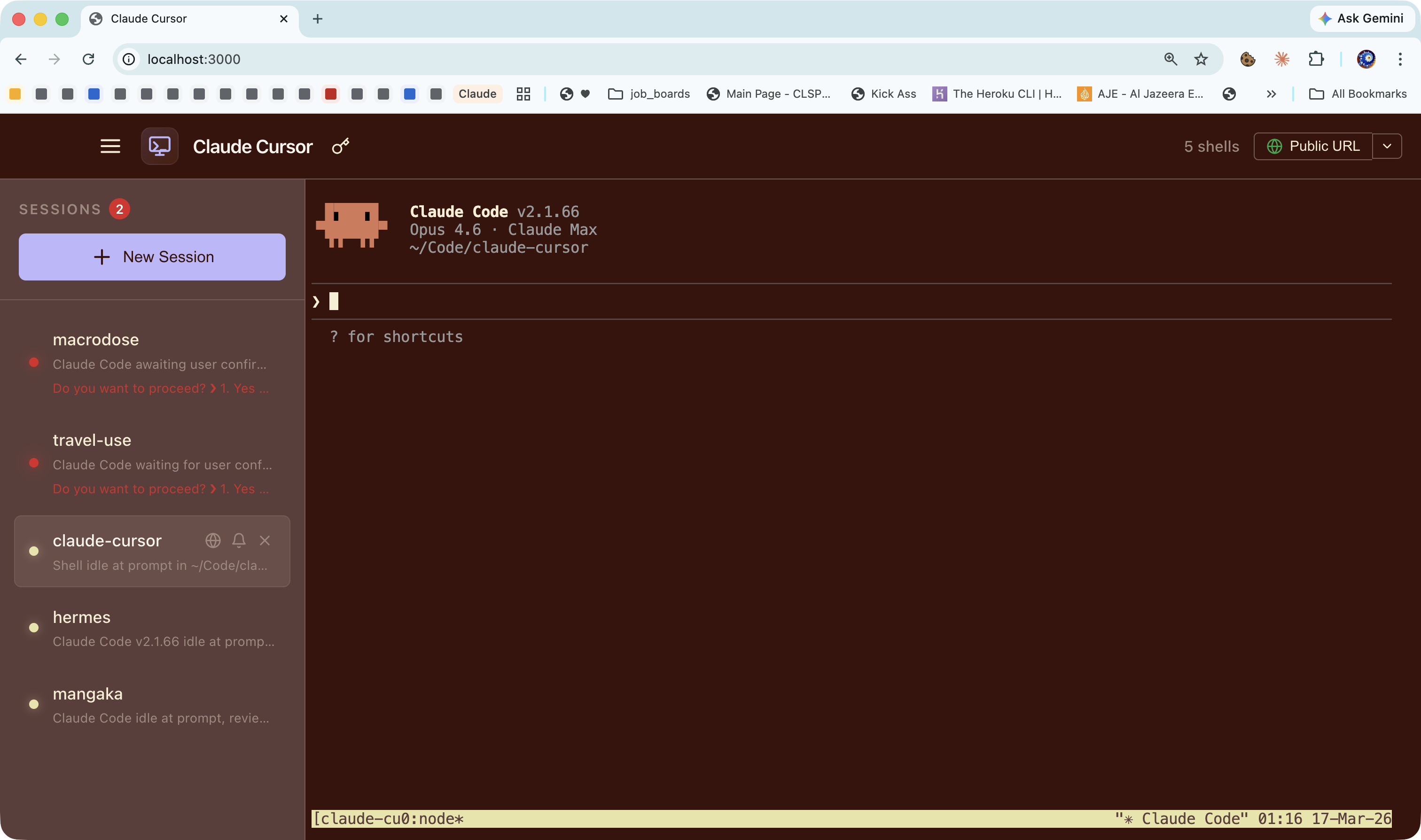Close the claude-cursor session
Image resolution: width=1421 pixels, height=840 pixels.
265,541
